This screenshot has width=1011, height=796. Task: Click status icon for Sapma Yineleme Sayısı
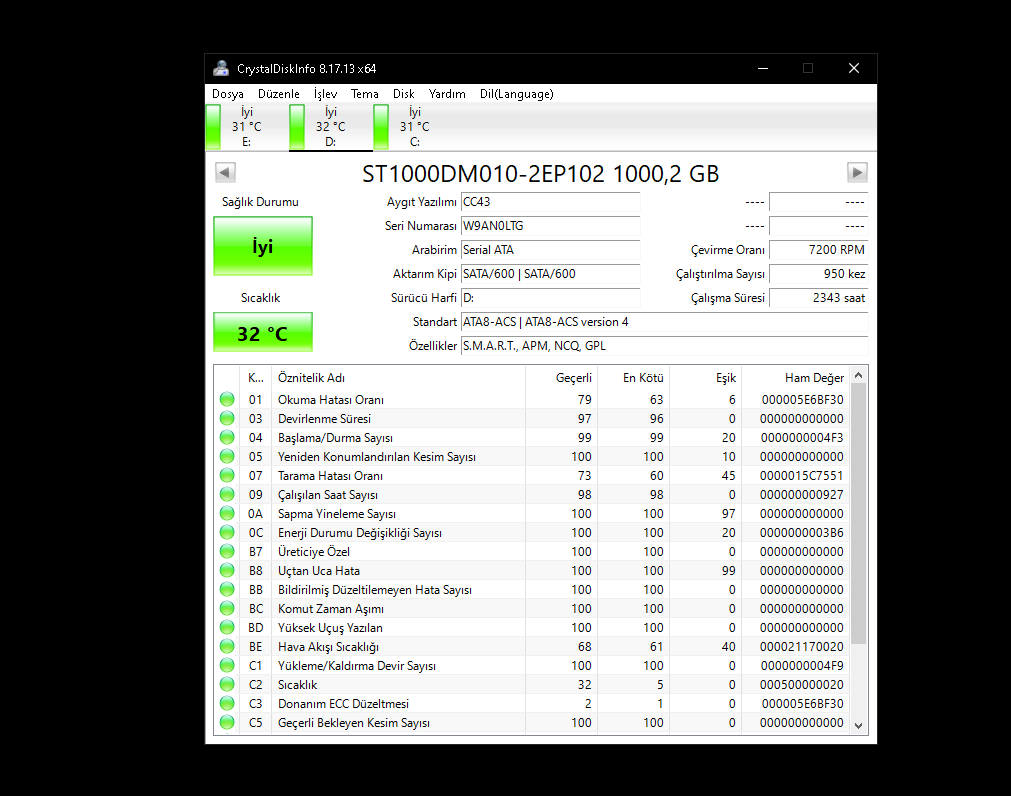227,514
